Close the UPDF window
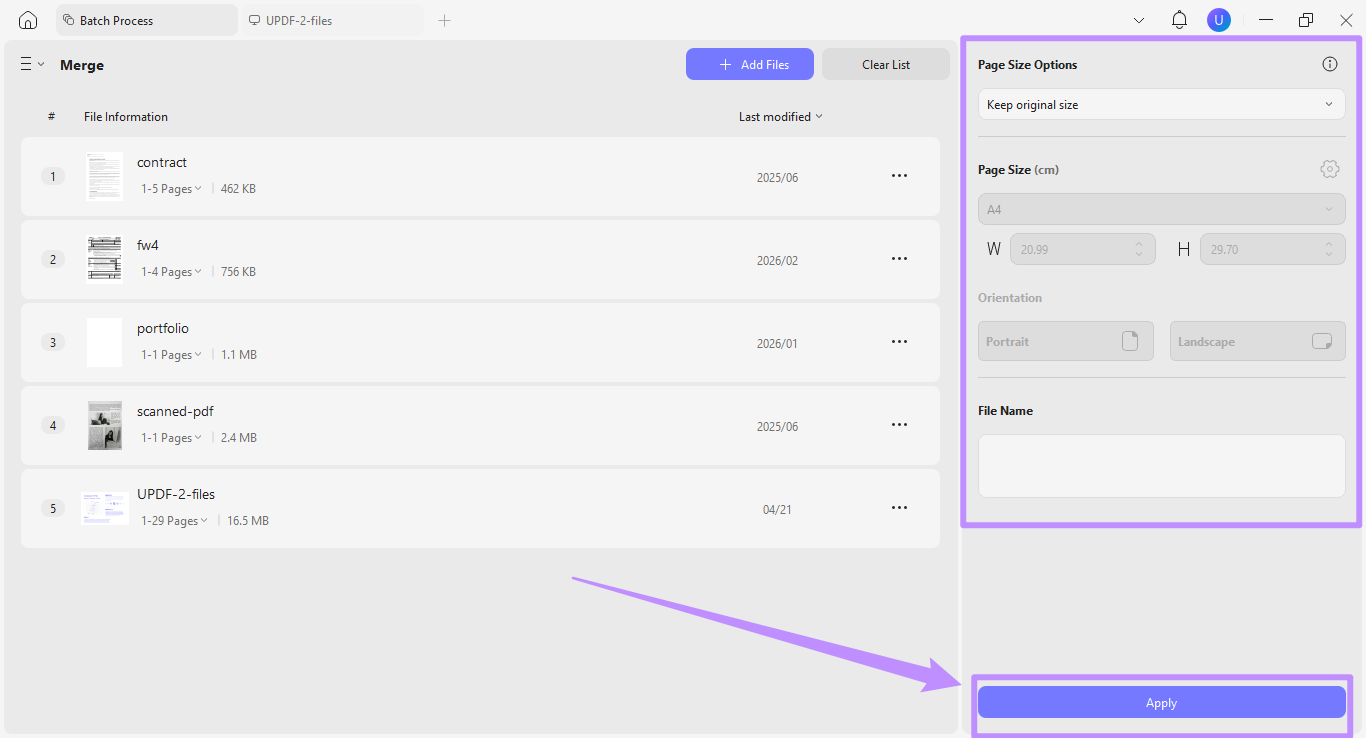 [x=1345, y=20]
